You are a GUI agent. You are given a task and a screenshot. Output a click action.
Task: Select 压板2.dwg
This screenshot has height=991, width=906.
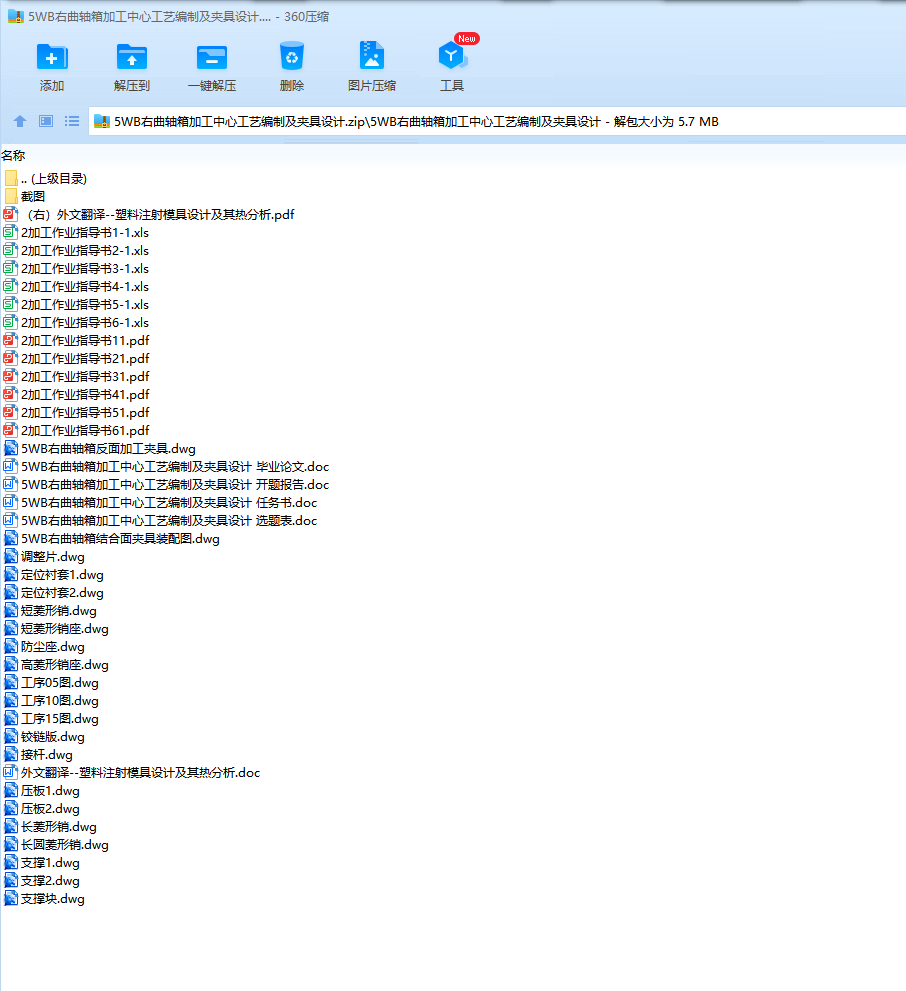[42, 809]
